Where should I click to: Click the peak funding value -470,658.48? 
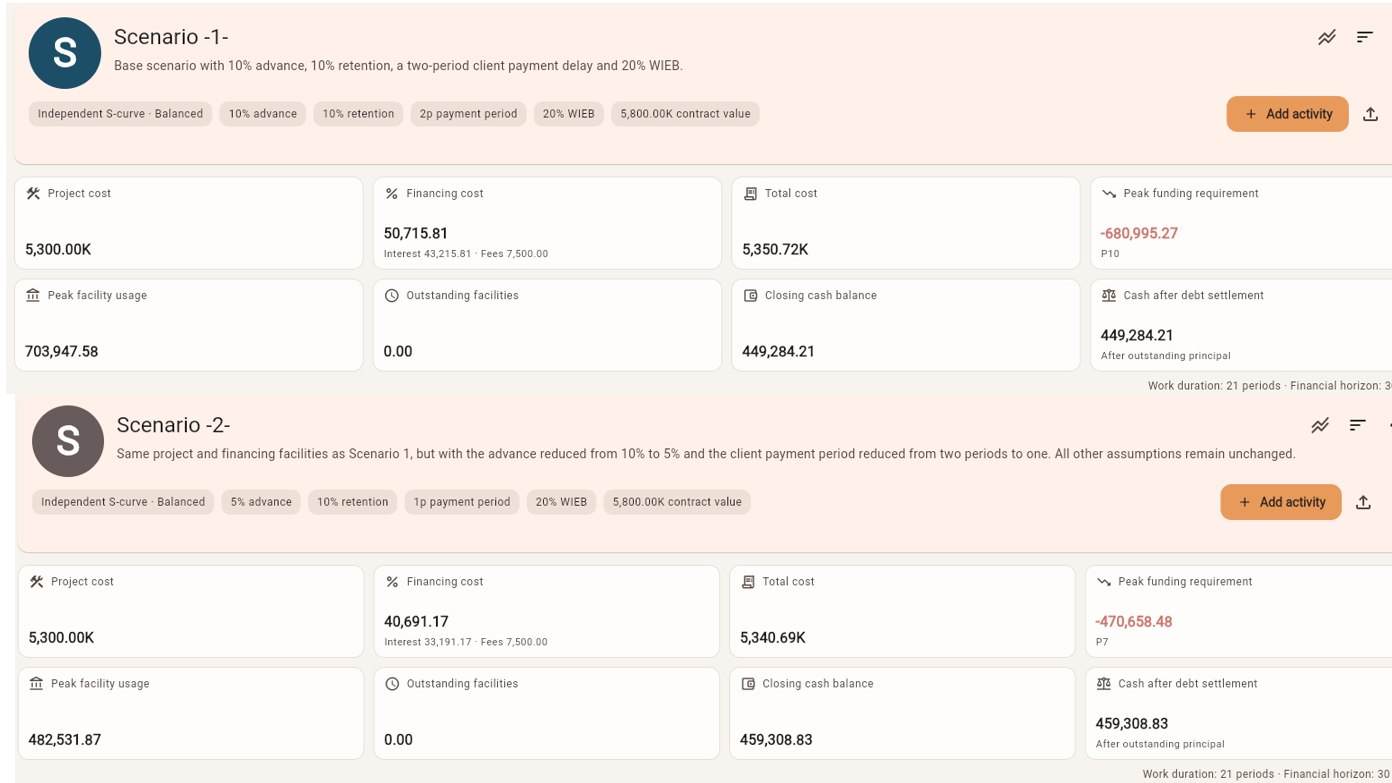[x=1133, y=621]
